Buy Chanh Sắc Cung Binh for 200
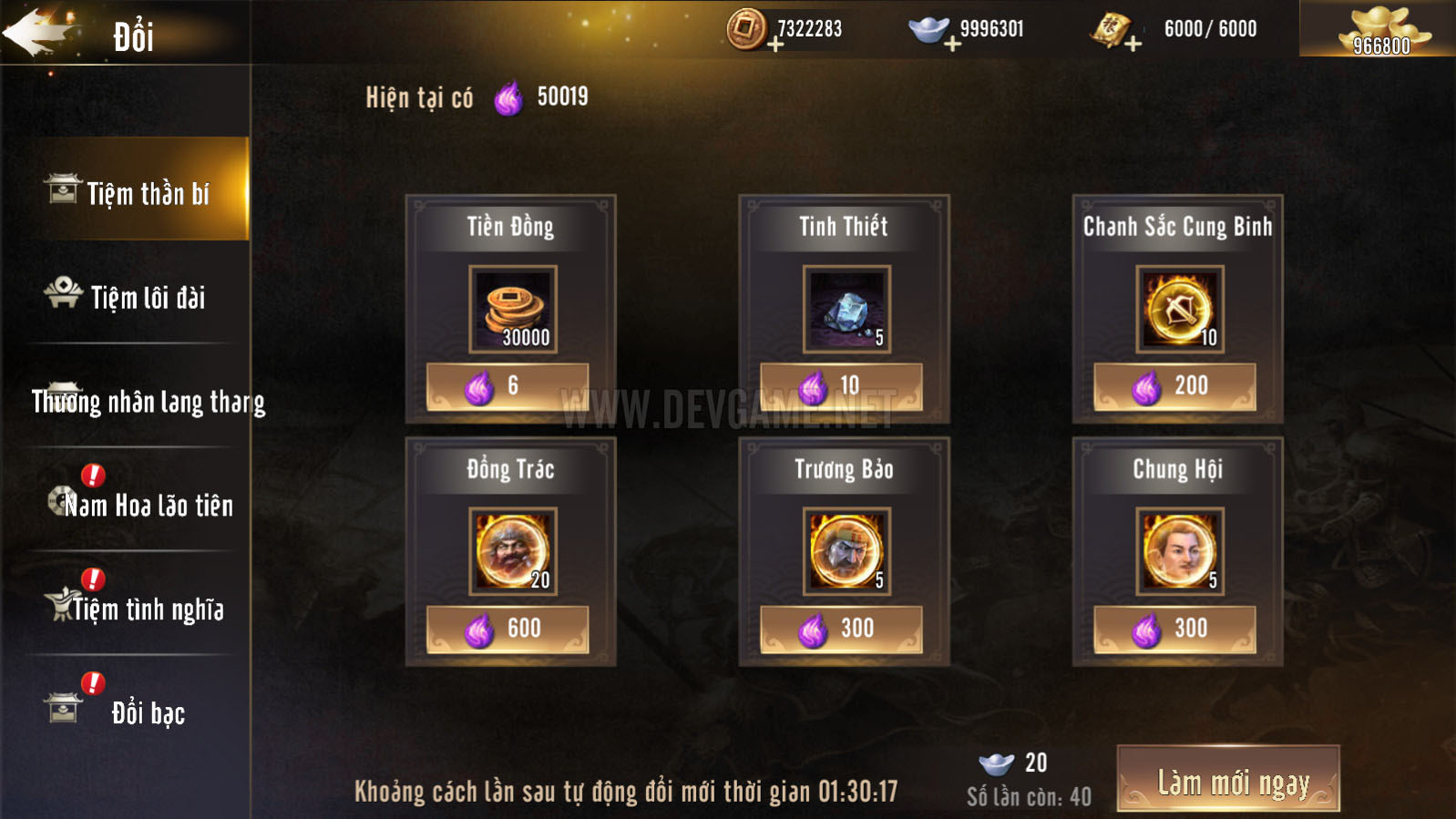The width and height of the screenshot is (1456, 819). click(x=1174, y=387)
